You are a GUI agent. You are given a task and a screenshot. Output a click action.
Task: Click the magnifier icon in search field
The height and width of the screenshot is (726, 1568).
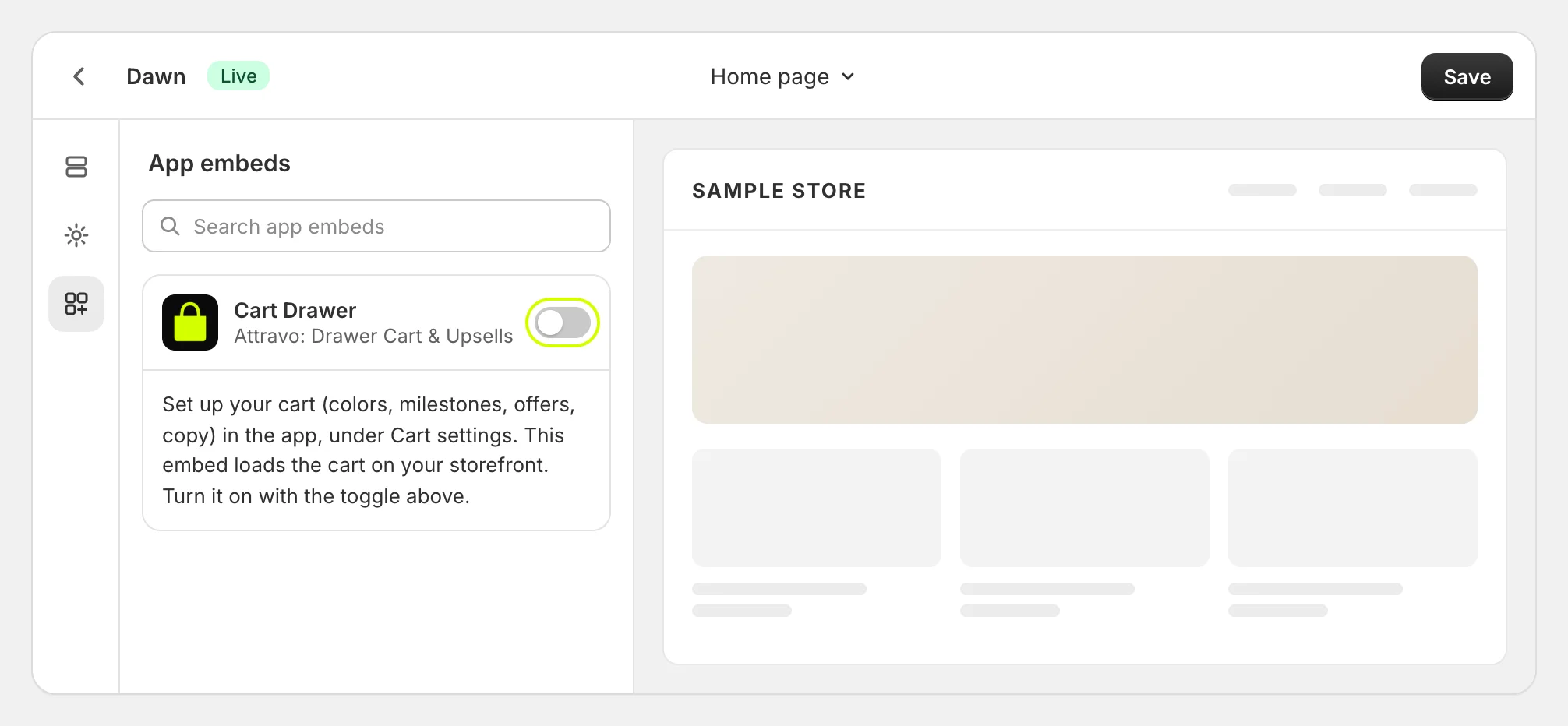pyautogui.click(x=170, y=226)
